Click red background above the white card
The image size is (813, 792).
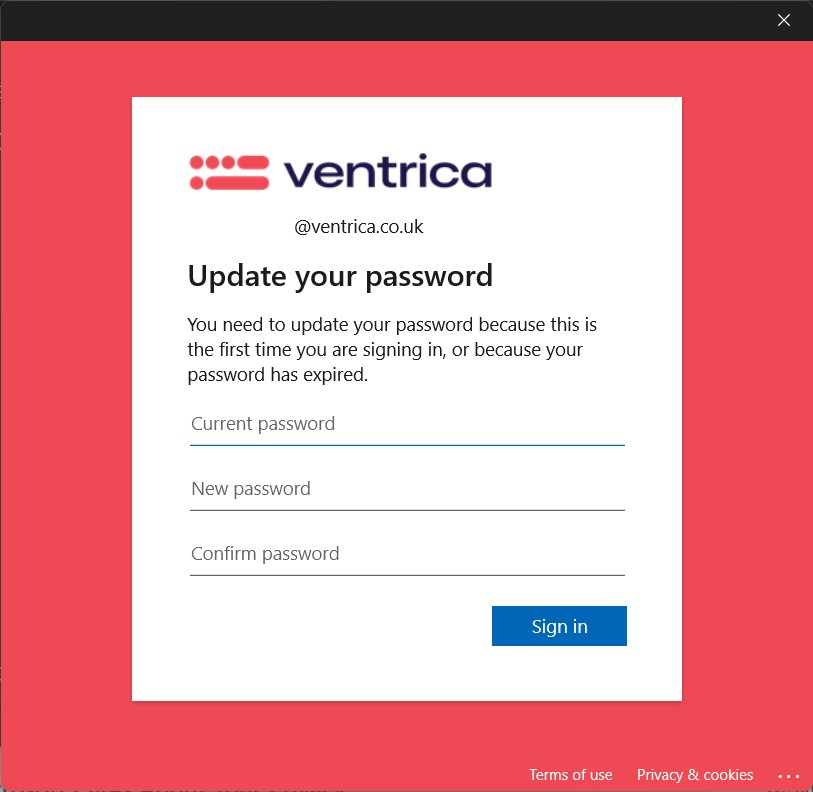tap(406, 68)
